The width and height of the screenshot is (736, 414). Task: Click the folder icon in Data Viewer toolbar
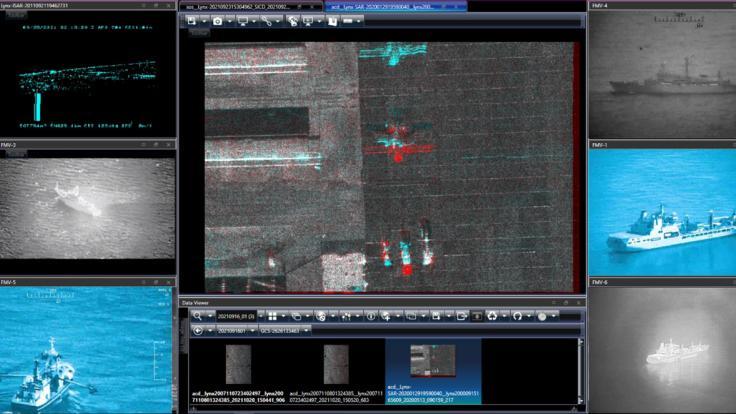pos(411,316)
